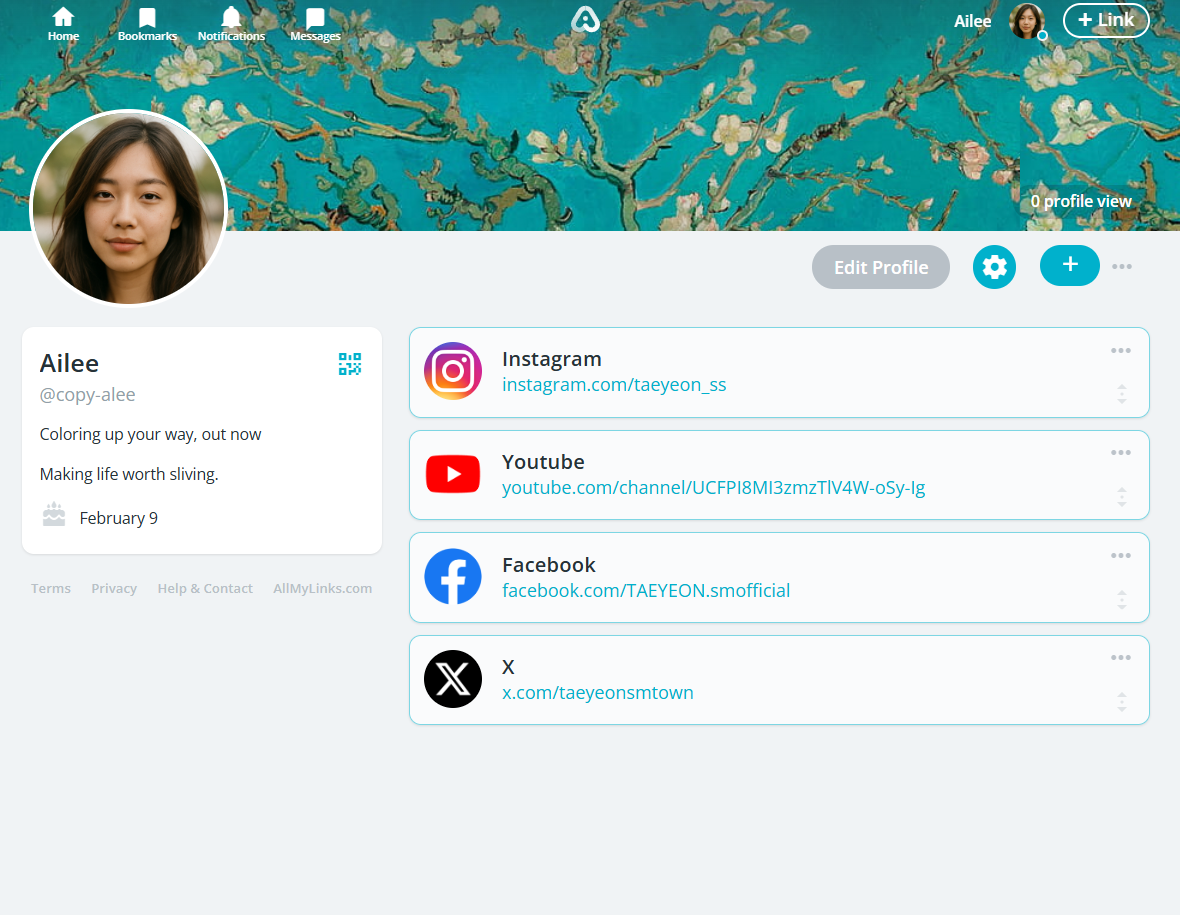Click the Instagram card title
The width and height of the screenshot is (1180, 915).
tap(552, 359)
